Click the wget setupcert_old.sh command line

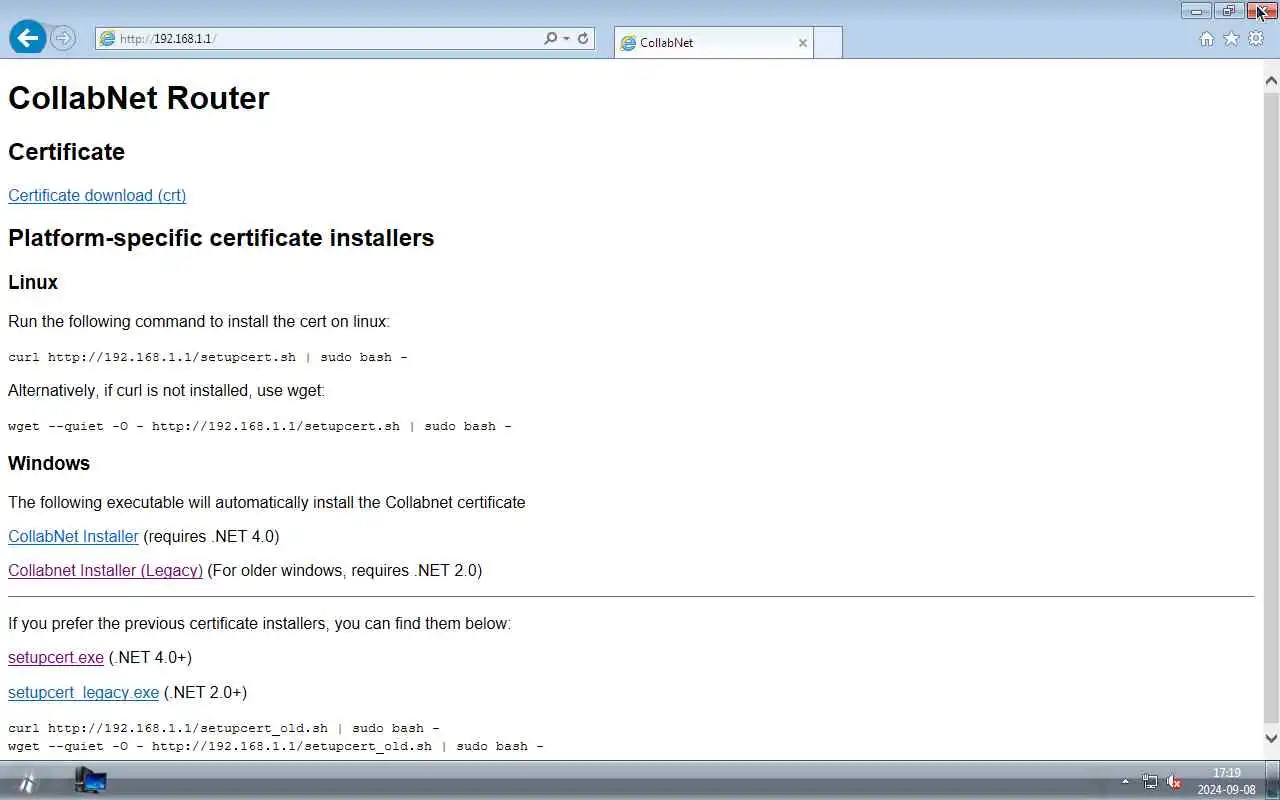[276, 746]
